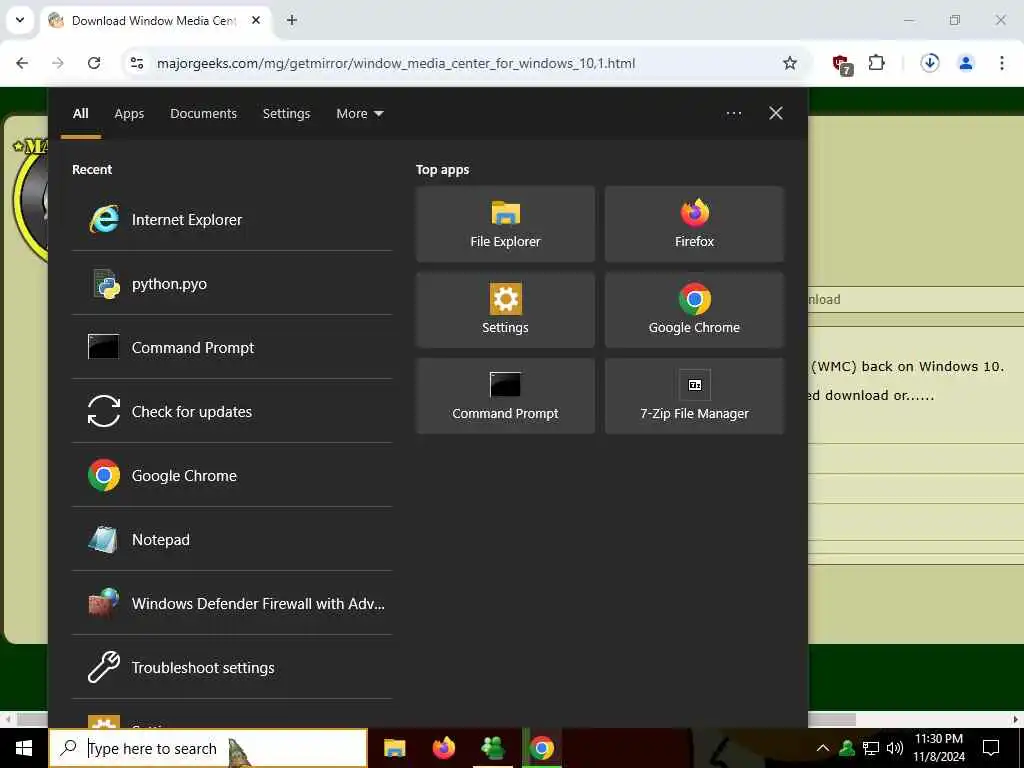This screenshot has width=1024, height=768.
Task: Open the Windows Start menu
Action: coord(24,748)
